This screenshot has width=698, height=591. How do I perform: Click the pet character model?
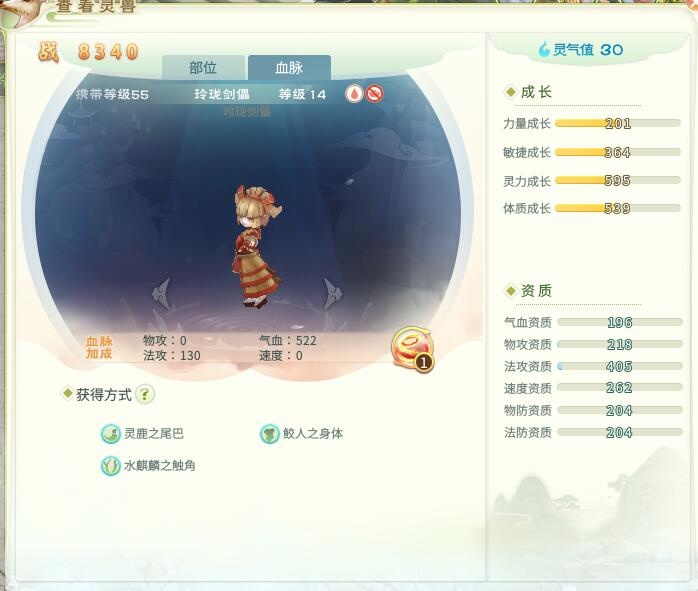coord(258,246)
